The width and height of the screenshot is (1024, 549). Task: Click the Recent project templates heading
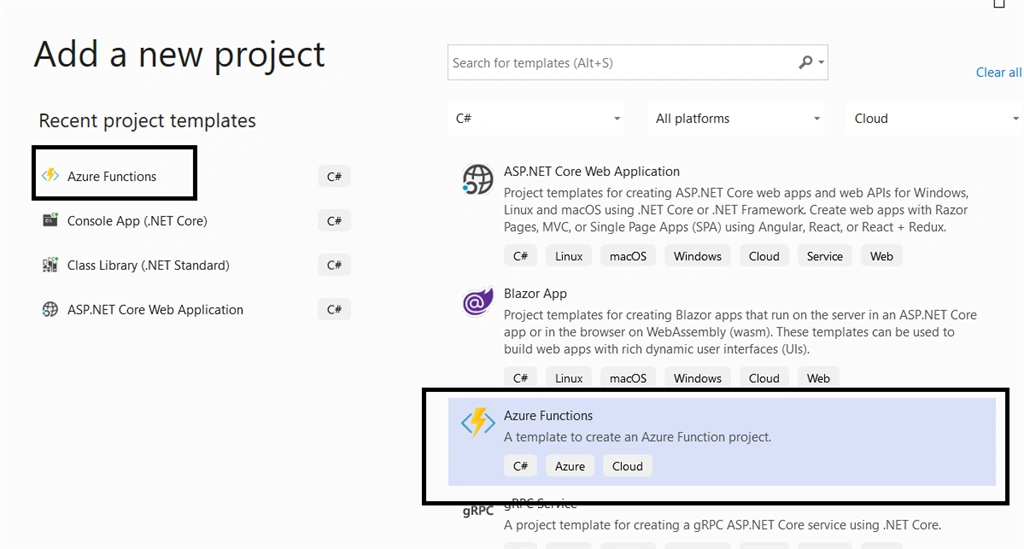click(147, 121)
